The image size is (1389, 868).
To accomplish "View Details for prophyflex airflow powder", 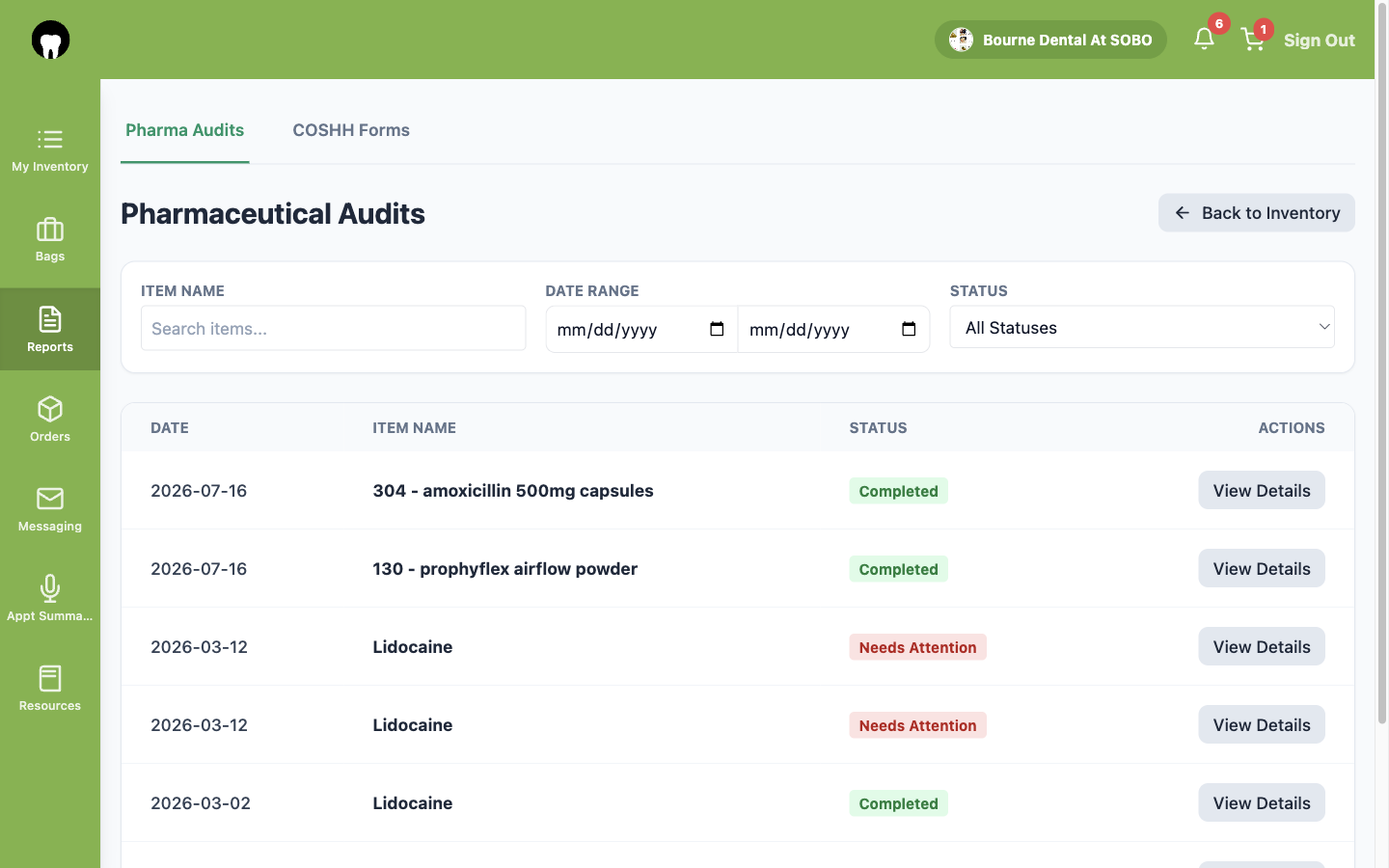I will [x=1261, y=568].
